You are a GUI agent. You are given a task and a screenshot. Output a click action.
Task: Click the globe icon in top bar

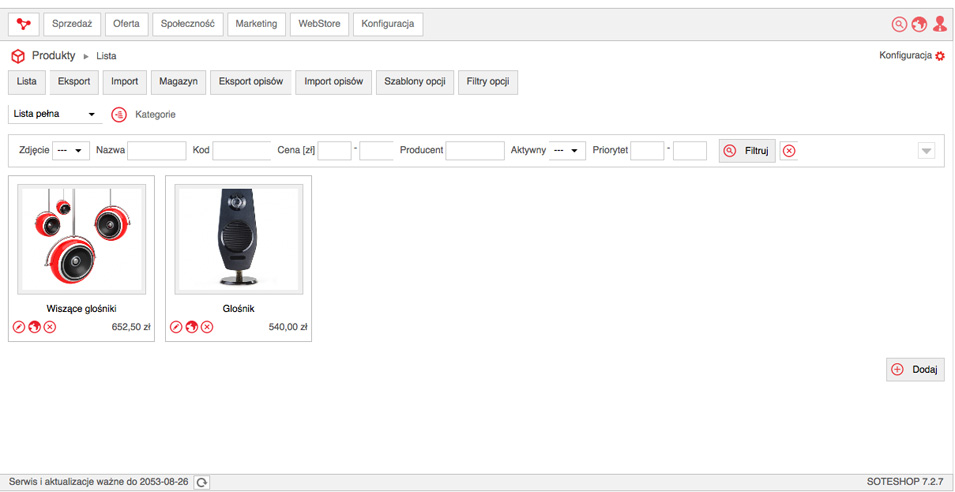[x=919, y=24]
